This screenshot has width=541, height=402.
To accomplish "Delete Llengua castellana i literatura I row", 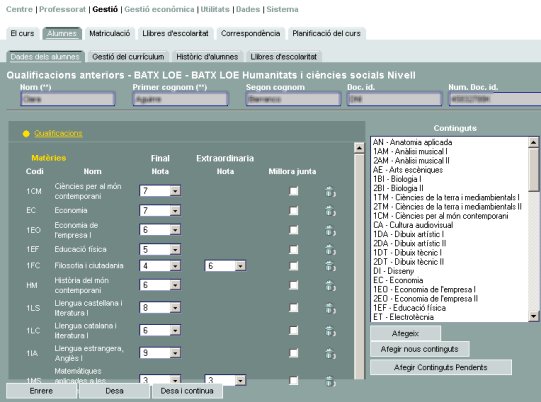I will [x=330, y=308].
